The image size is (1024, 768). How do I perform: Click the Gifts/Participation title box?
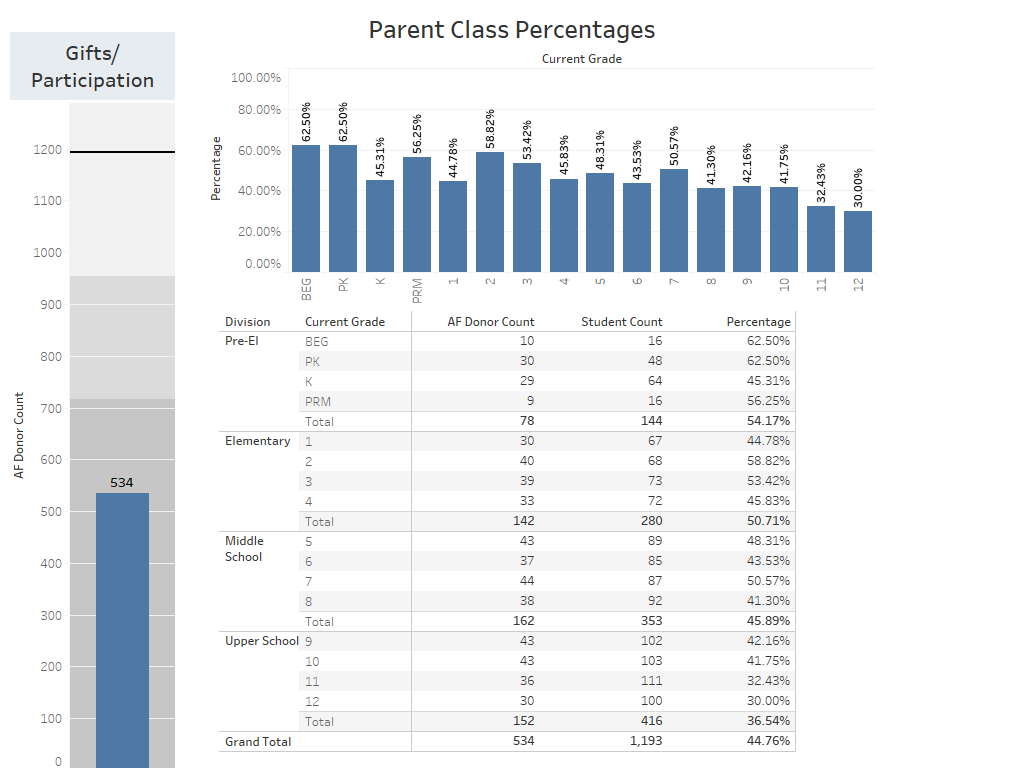click(x=93, y=67)
